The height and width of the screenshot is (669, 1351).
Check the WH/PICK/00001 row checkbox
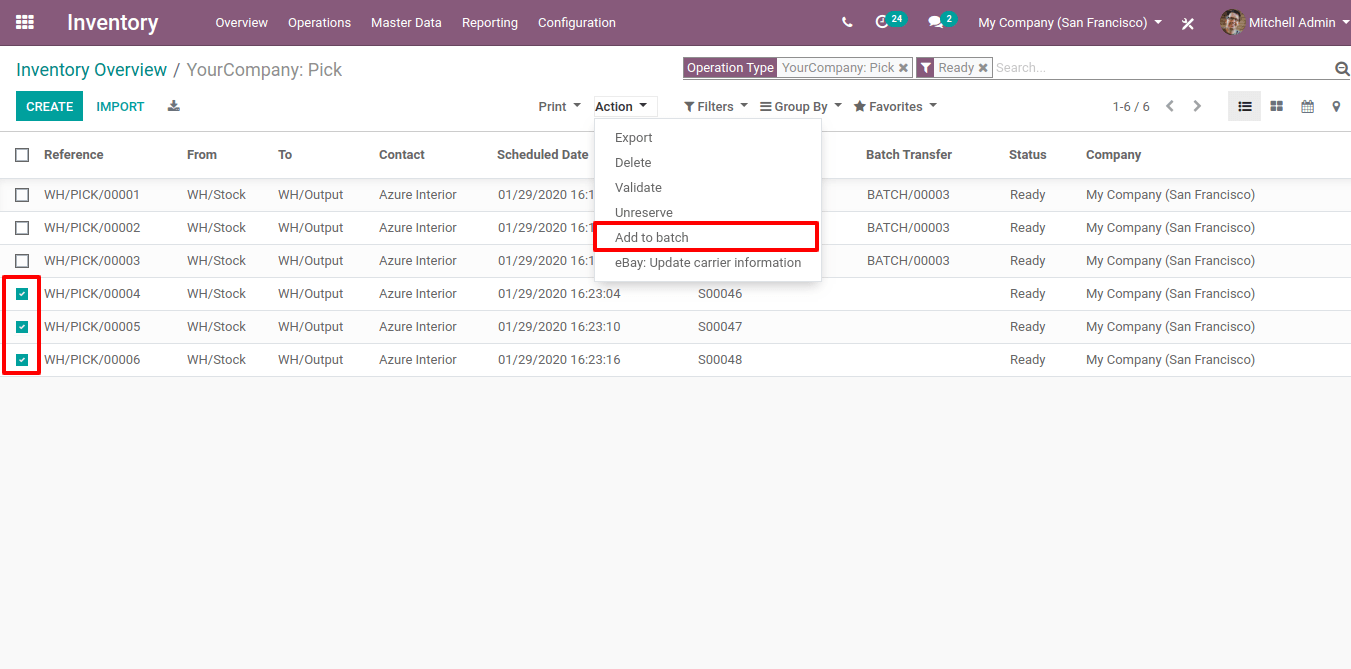click(x=22, y=194)
